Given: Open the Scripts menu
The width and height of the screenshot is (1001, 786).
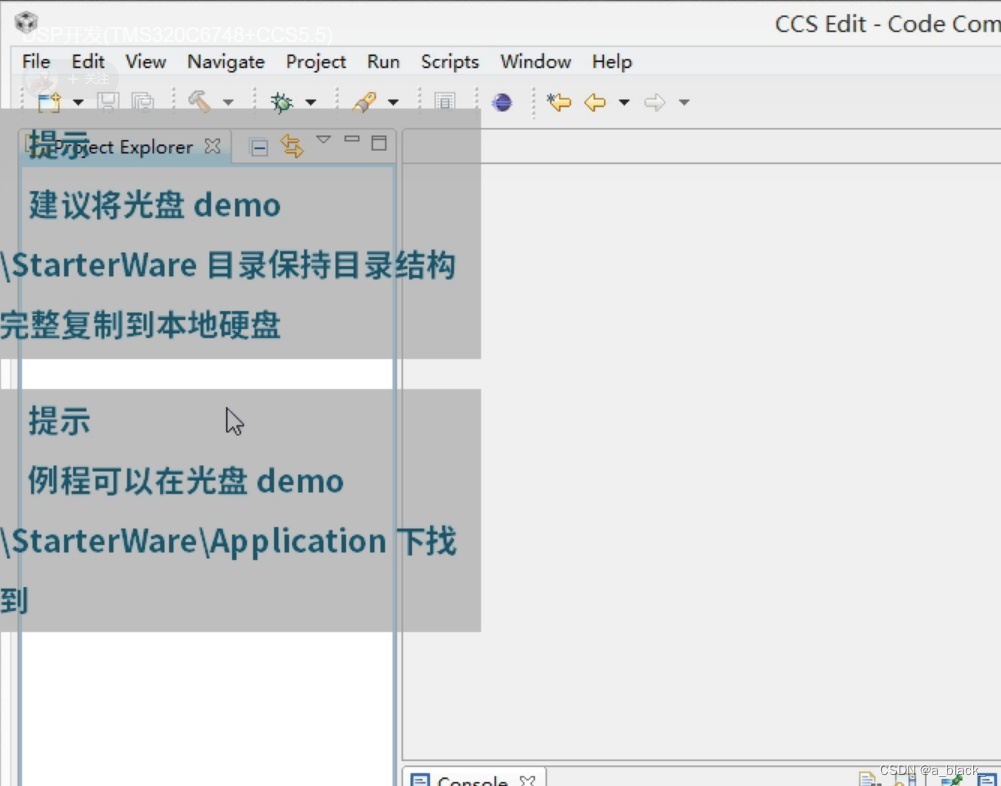Looking at the screenshot, I should click(449, 61).
